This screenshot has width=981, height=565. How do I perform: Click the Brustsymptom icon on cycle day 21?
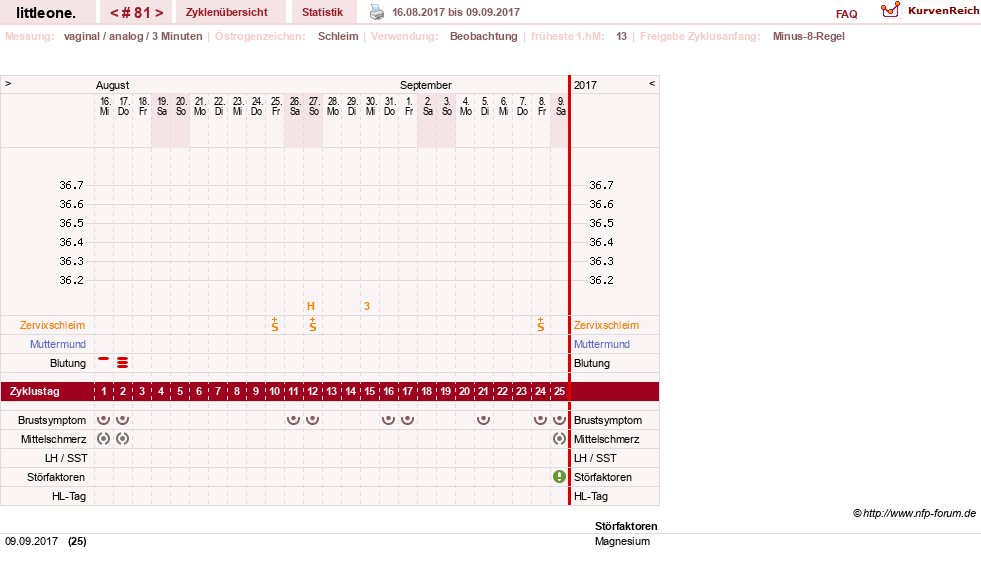pos(483,420)
